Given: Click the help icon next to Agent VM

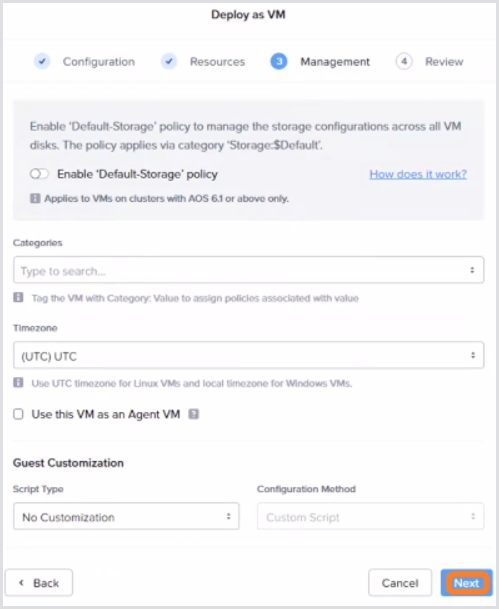Looking at the screenshot, I should click(193, 414).
